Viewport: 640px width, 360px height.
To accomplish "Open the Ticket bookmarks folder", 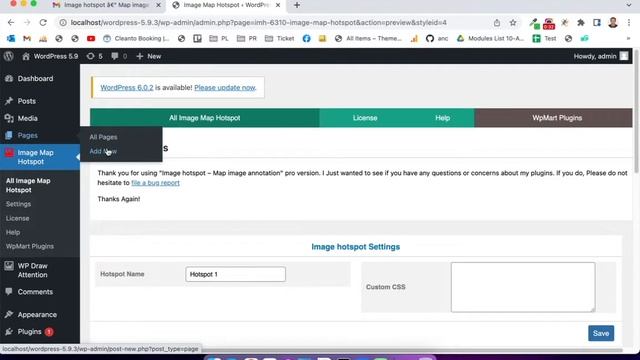I will click(280, 38).
